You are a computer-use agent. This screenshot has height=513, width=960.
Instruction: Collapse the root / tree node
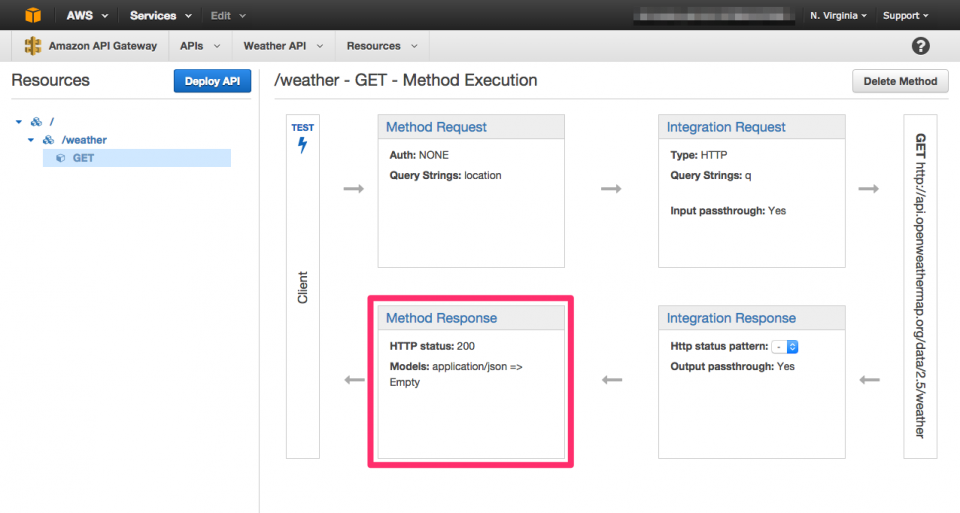point(19,122)
